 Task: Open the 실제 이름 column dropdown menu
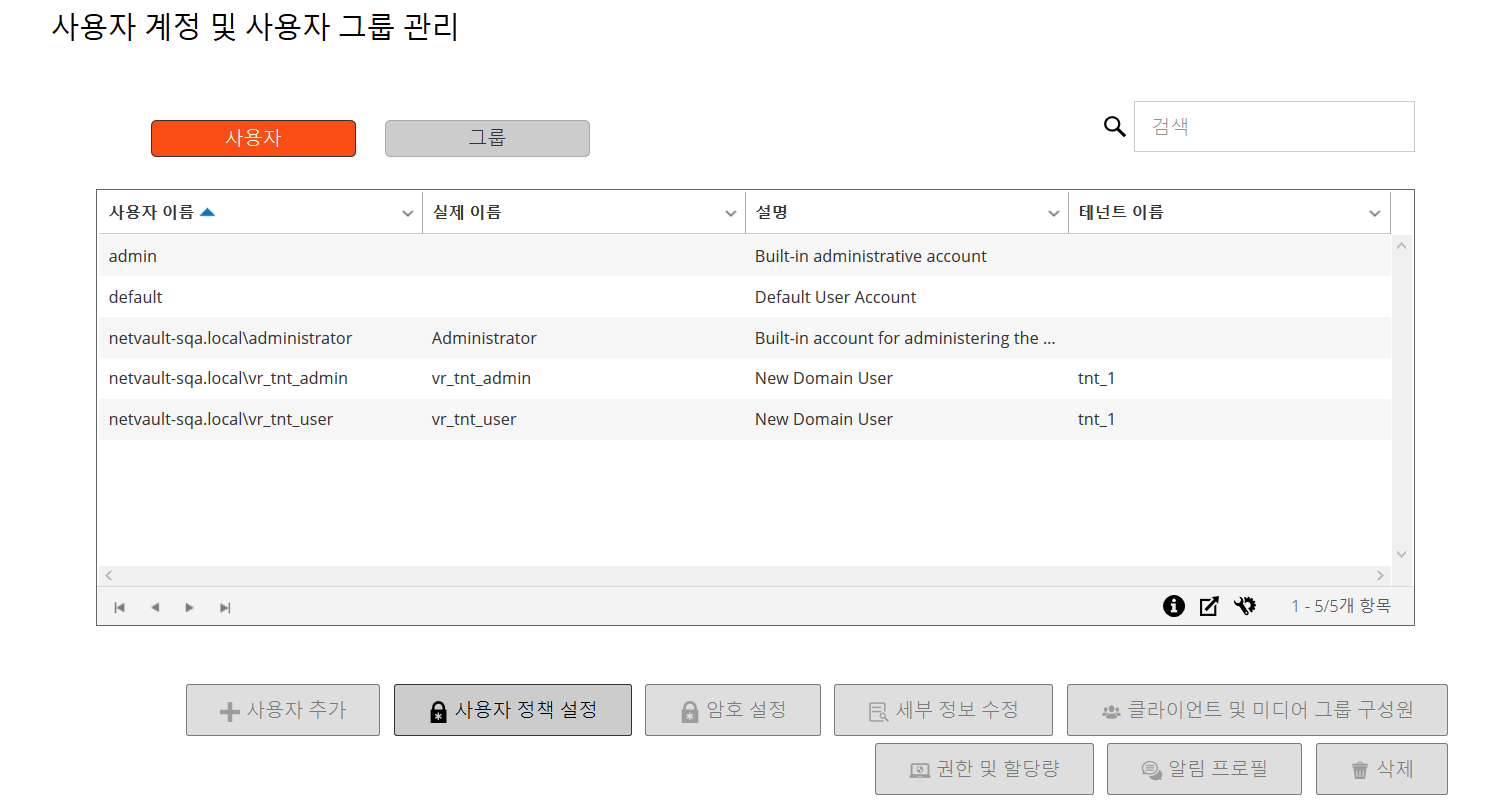(x=731, y=213)
